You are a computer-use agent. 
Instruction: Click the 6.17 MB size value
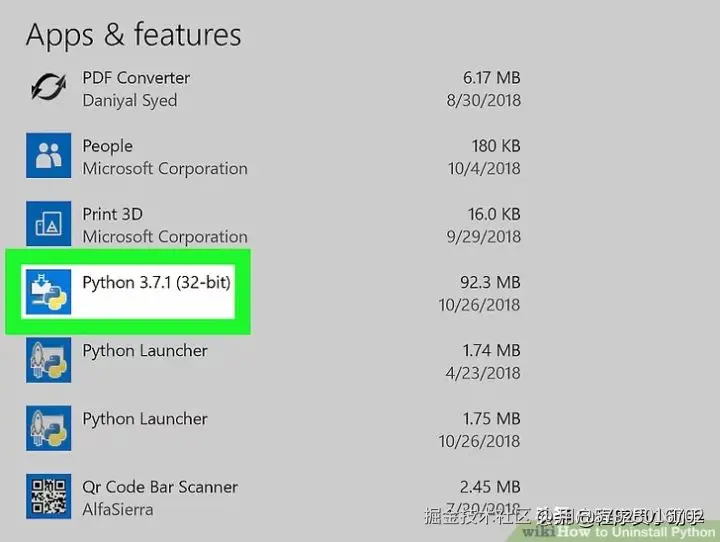tap(489, 78)
